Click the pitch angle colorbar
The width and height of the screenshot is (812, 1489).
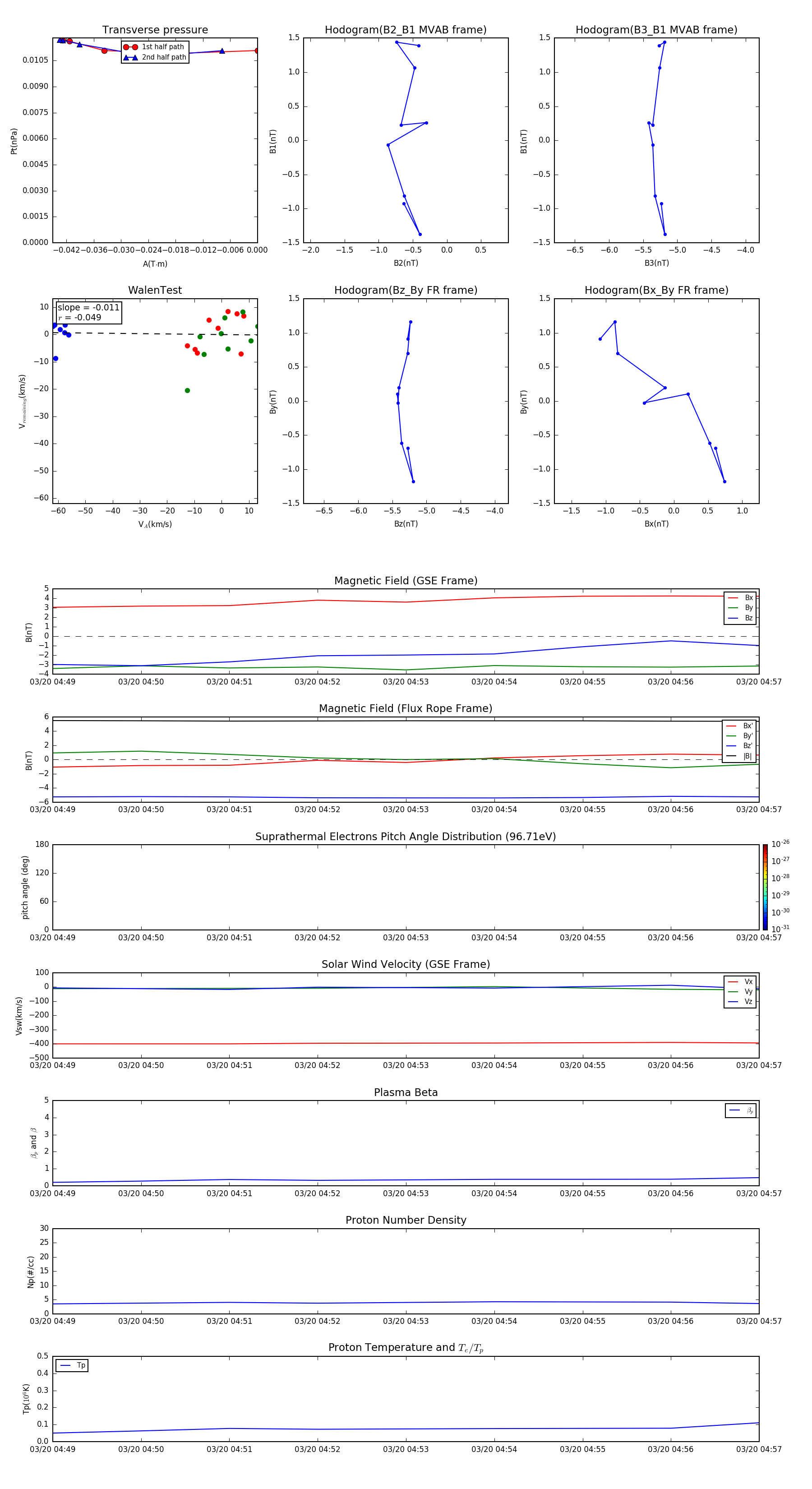[x=765, y=887]
